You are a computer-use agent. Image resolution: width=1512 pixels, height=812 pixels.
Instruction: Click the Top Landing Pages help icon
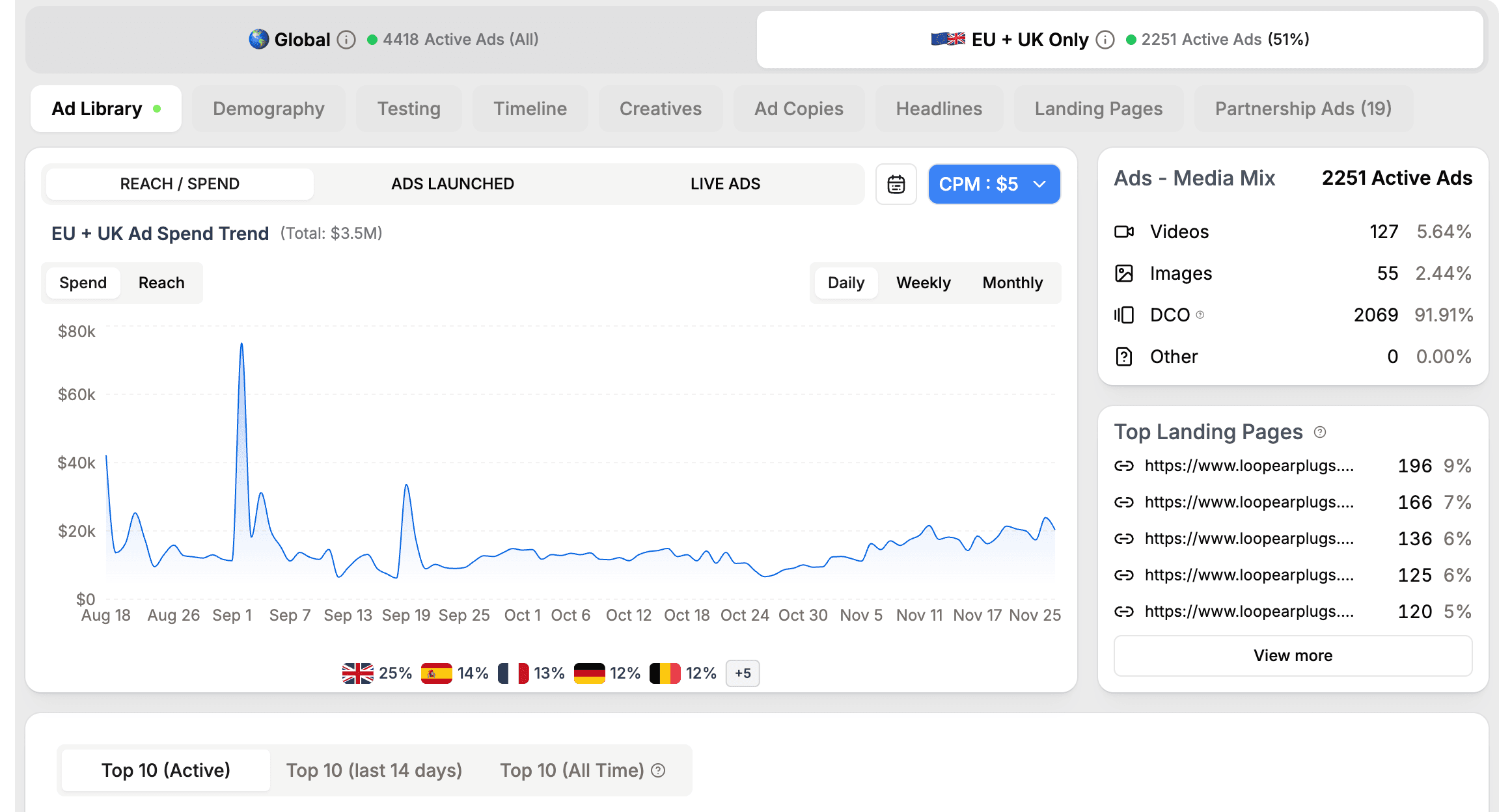point(1320,432)
